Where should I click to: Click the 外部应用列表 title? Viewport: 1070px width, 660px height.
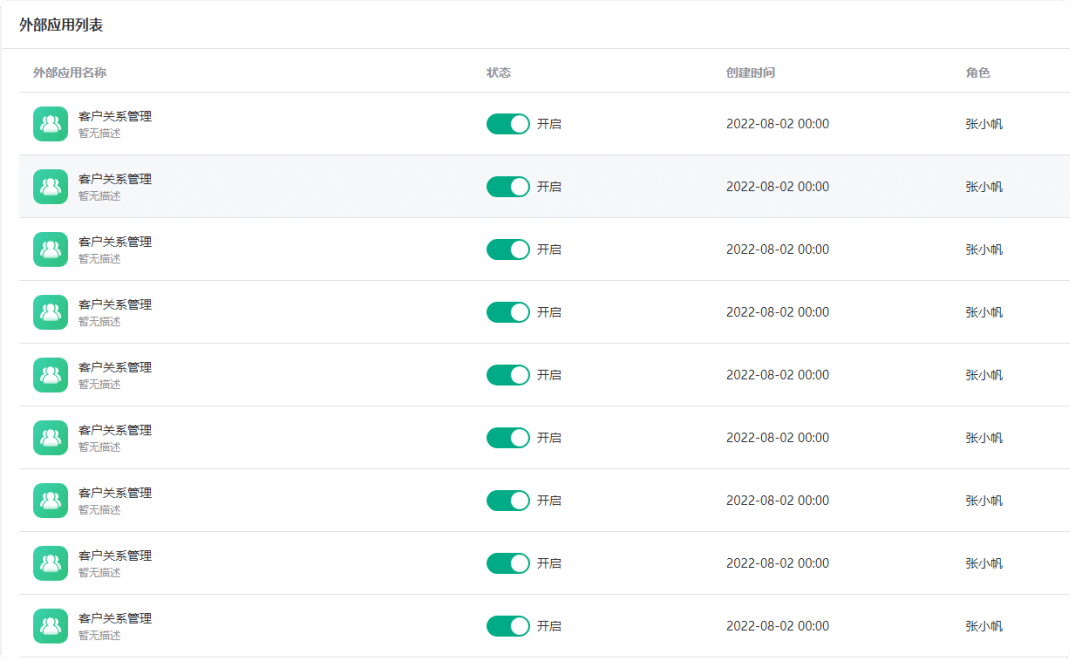coord(61,25)
